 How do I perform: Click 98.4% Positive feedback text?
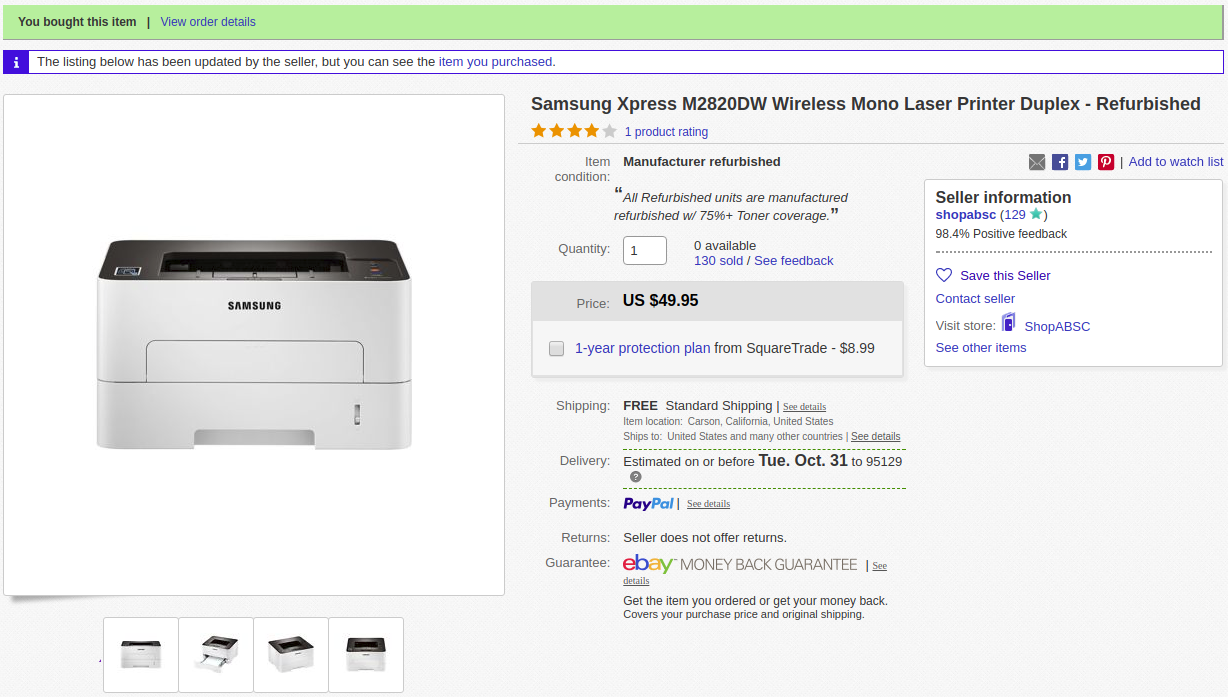click(x=1001, y=234)
